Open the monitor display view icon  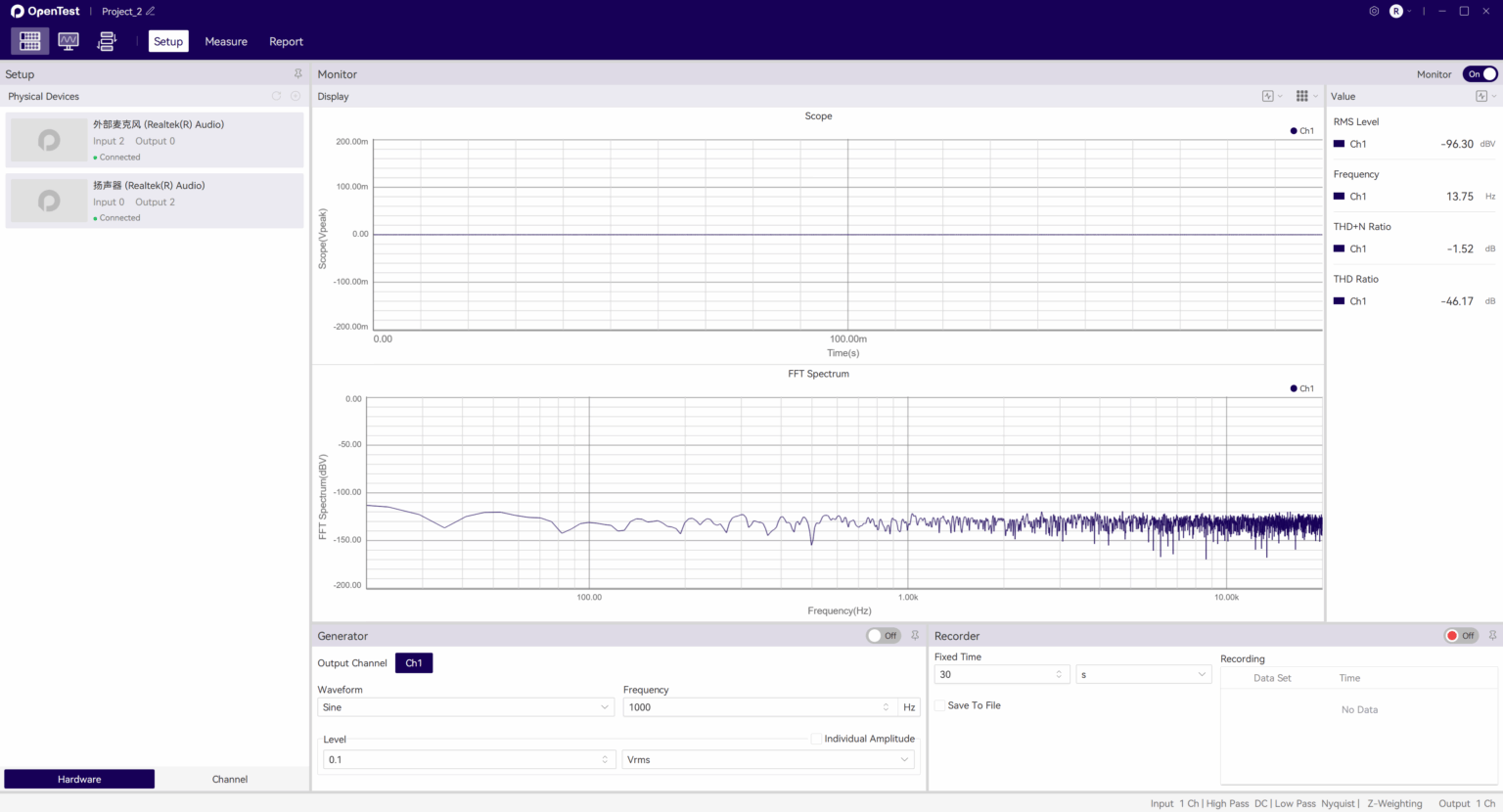[x=68, y=41]
